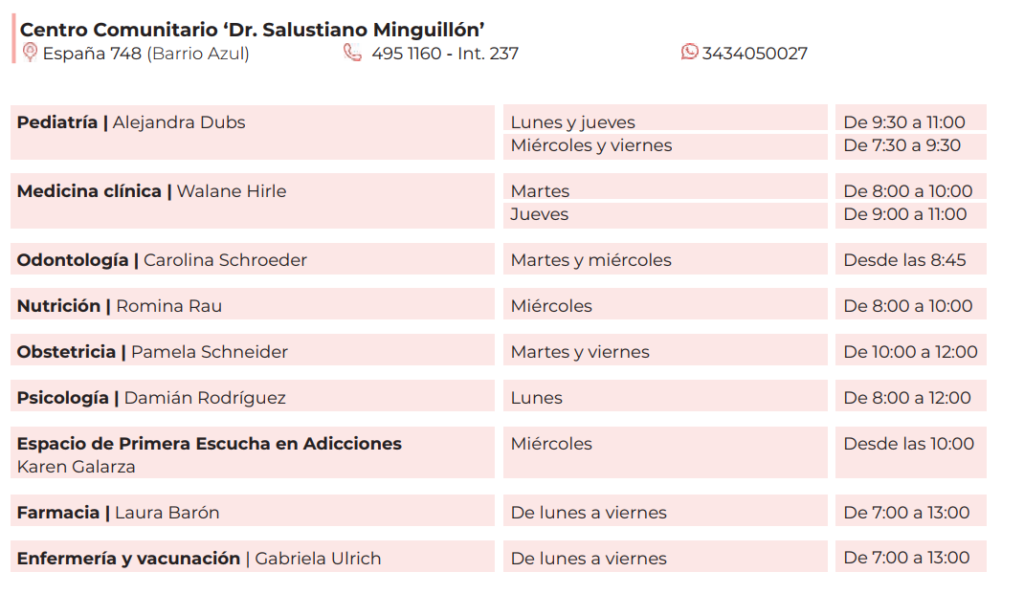This screenshot has height=594, width=1024.
Task: Click the Centro Comunitario heading
Action: 252,29
